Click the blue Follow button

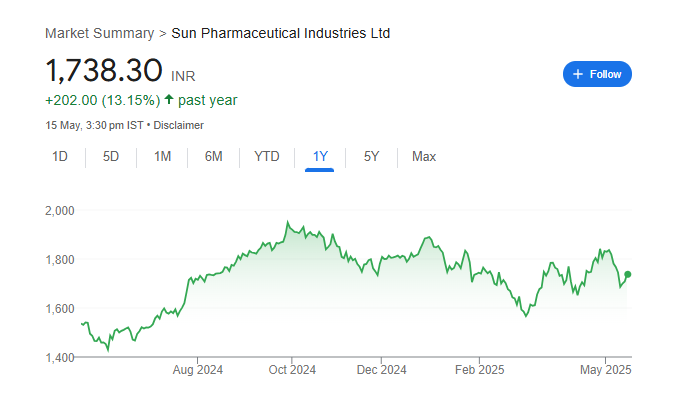tap(597, 74)
